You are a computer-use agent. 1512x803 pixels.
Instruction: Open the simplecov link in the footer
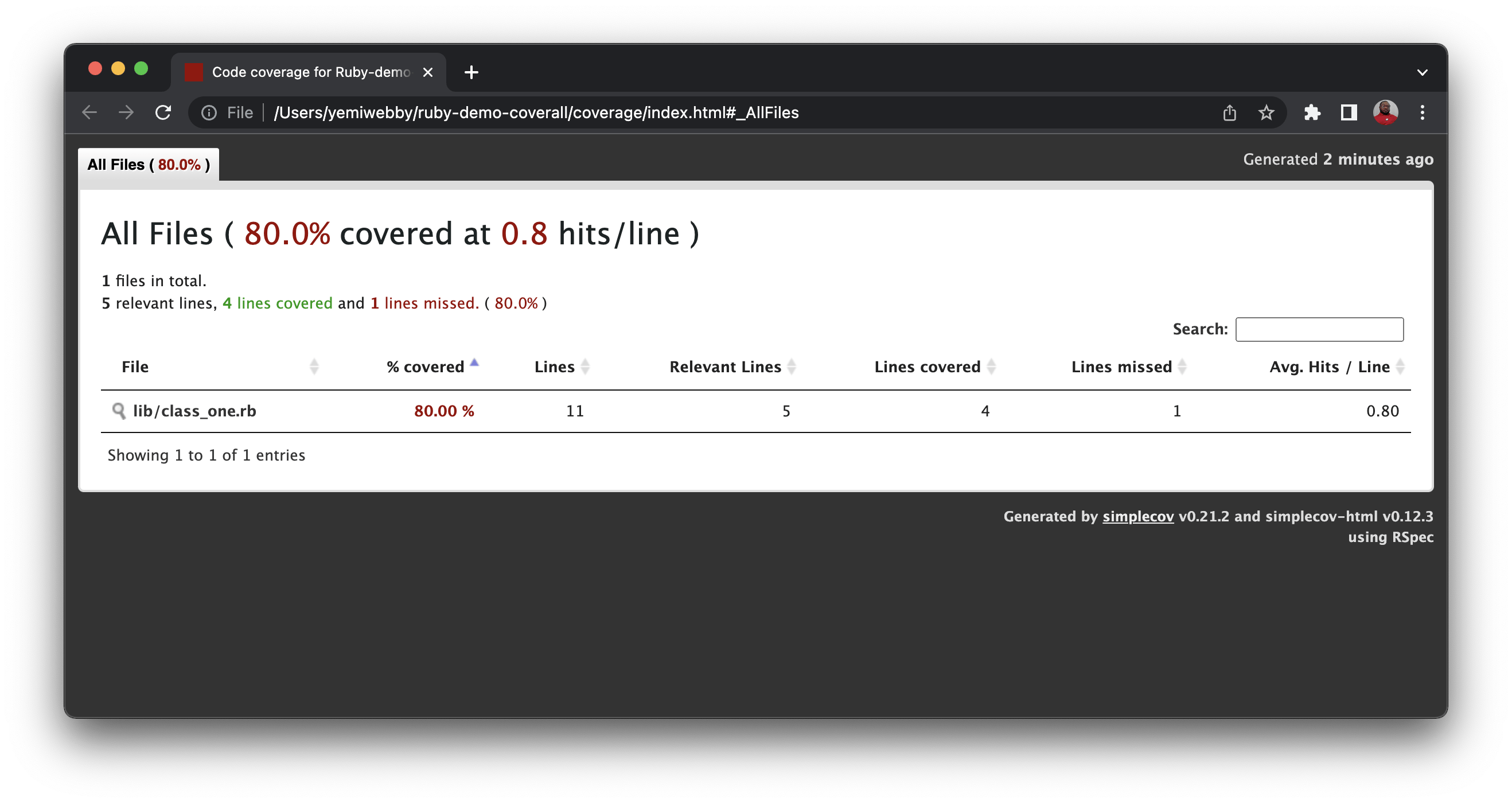point(1137,517)
